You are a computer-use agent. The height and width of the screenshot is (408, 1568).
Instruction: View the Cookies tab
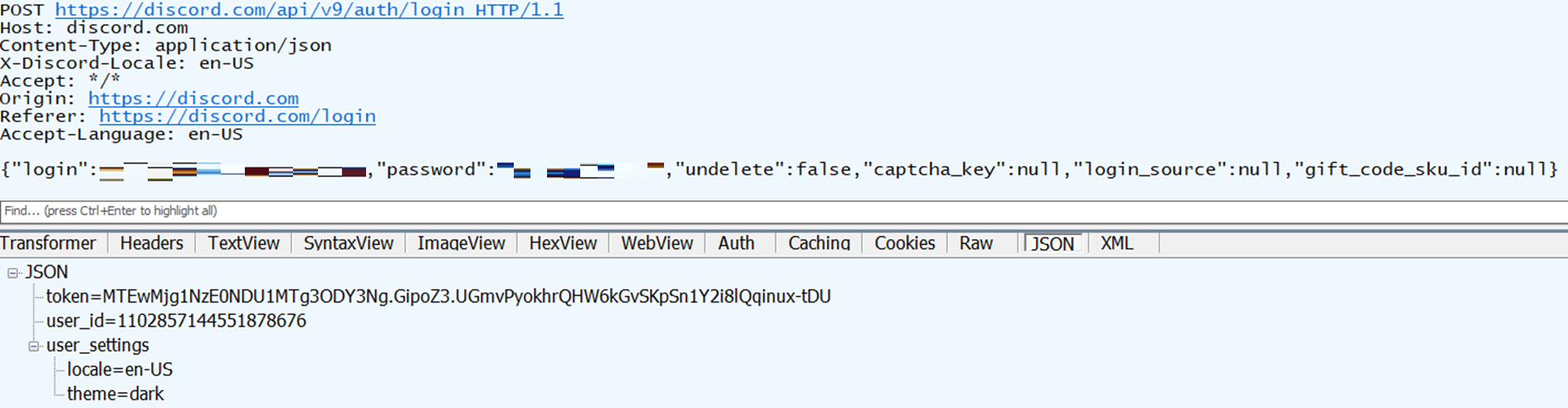click(x=904, y=243)
